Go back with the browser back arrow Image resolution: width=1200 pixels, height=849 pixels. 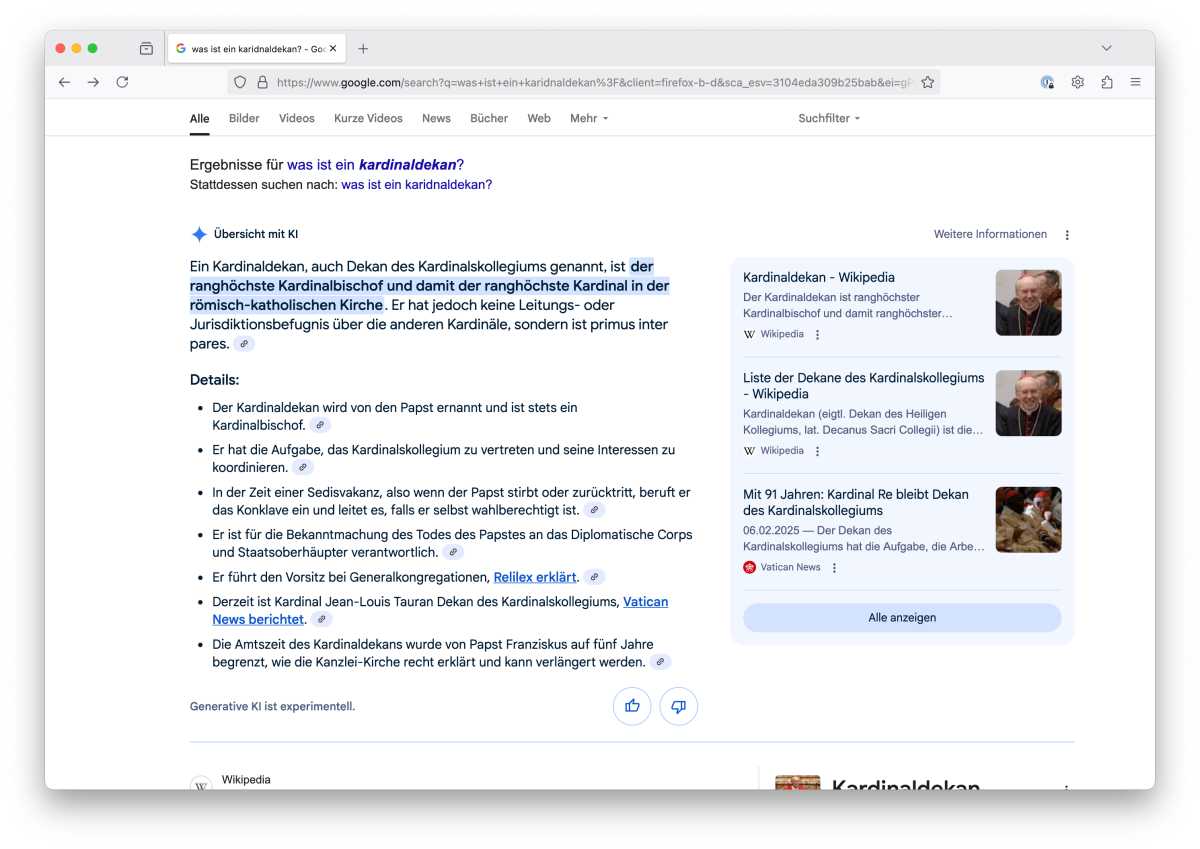64,82
